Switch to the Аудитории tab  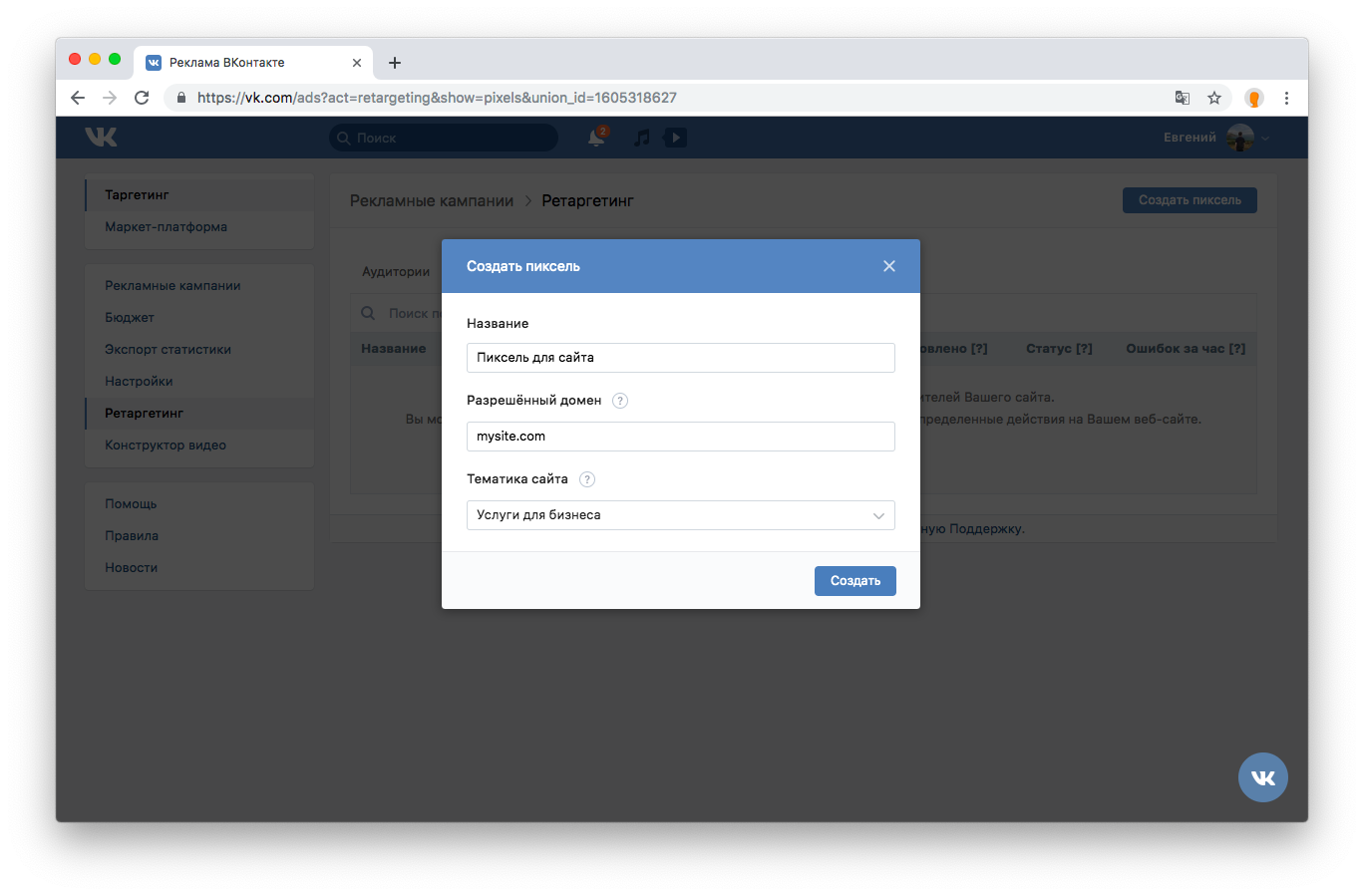[x=396, y=272]
